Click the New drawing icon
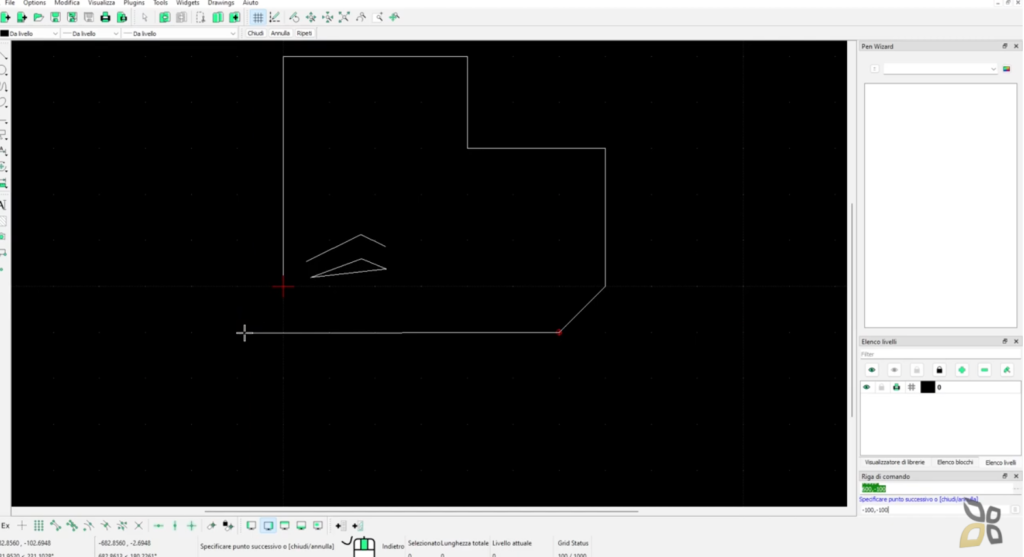Screen dimensions: 1024x557 (6, 17)
